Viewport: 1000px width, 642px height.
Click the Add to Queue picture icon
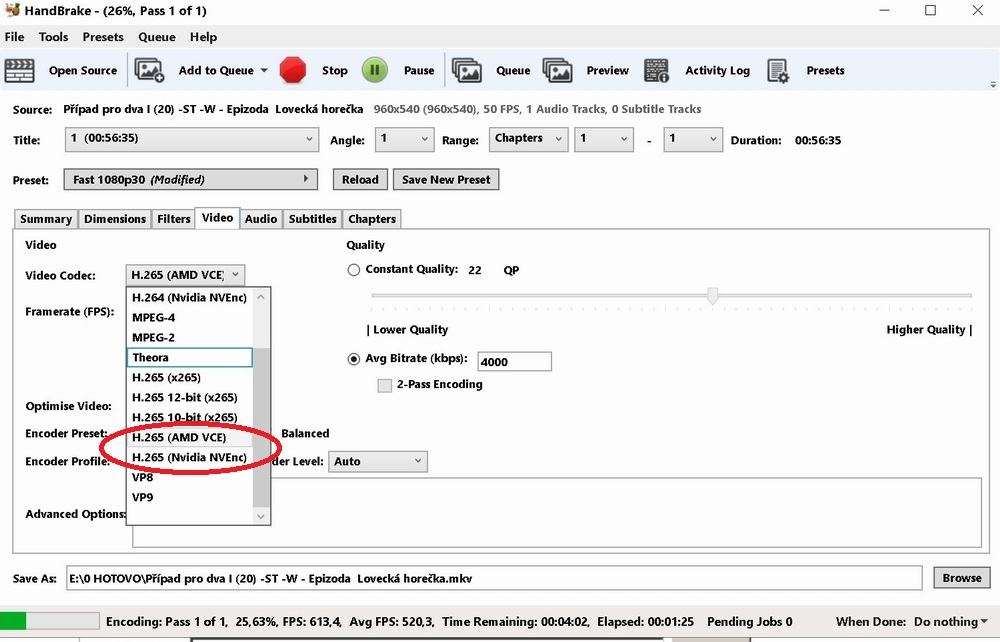point(150,70)
